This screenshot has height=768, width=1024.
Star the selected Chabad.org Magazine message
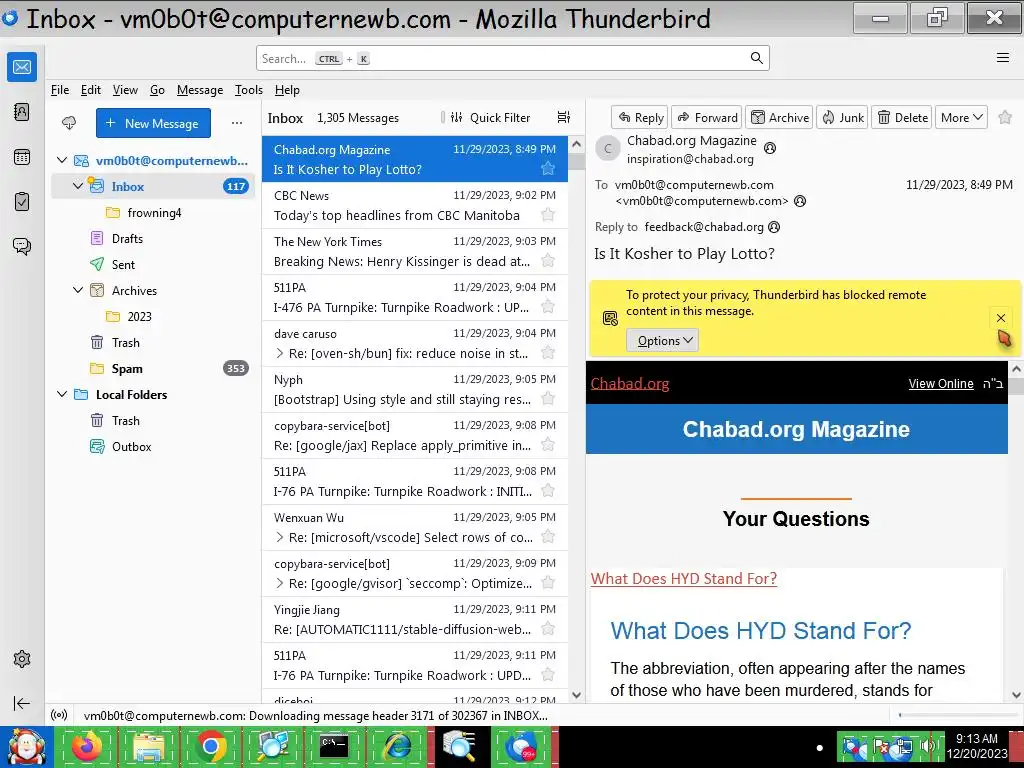point(548,168)
